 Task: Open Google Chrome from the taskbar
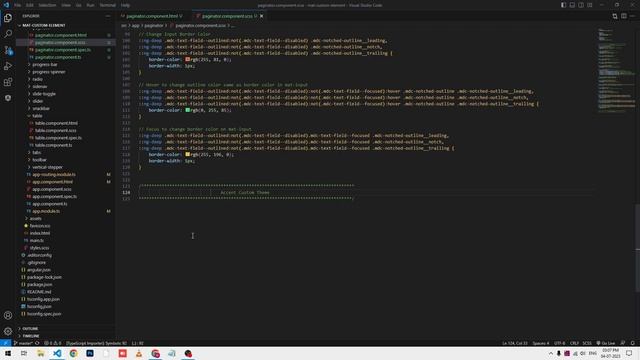point(73,353)
